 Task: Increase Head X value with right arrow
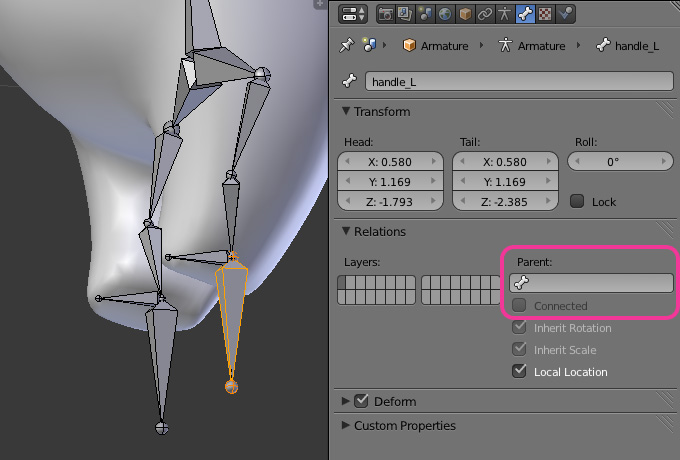click(x=434, y=162)
